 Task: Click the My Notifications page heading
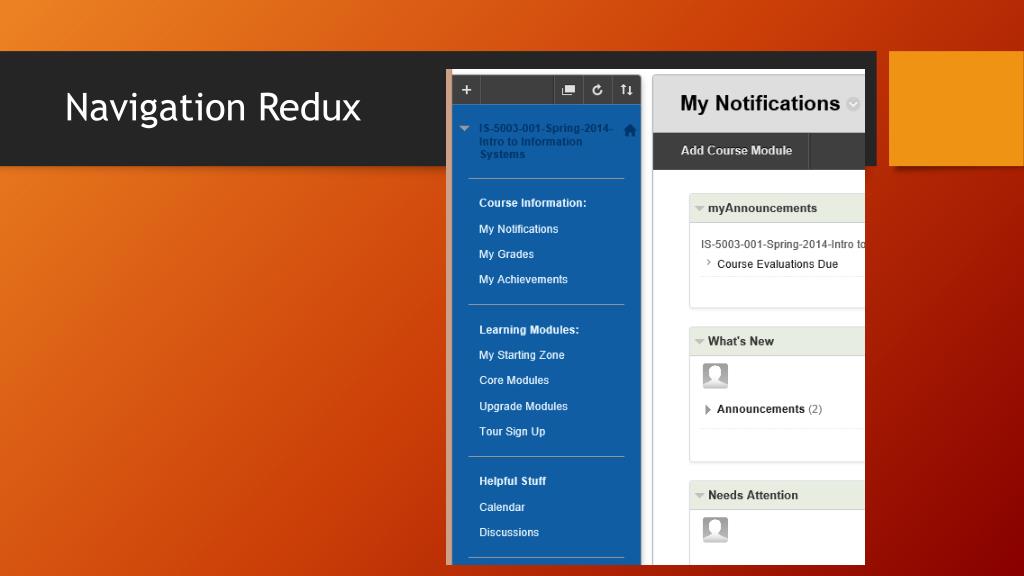coord(760,104)
